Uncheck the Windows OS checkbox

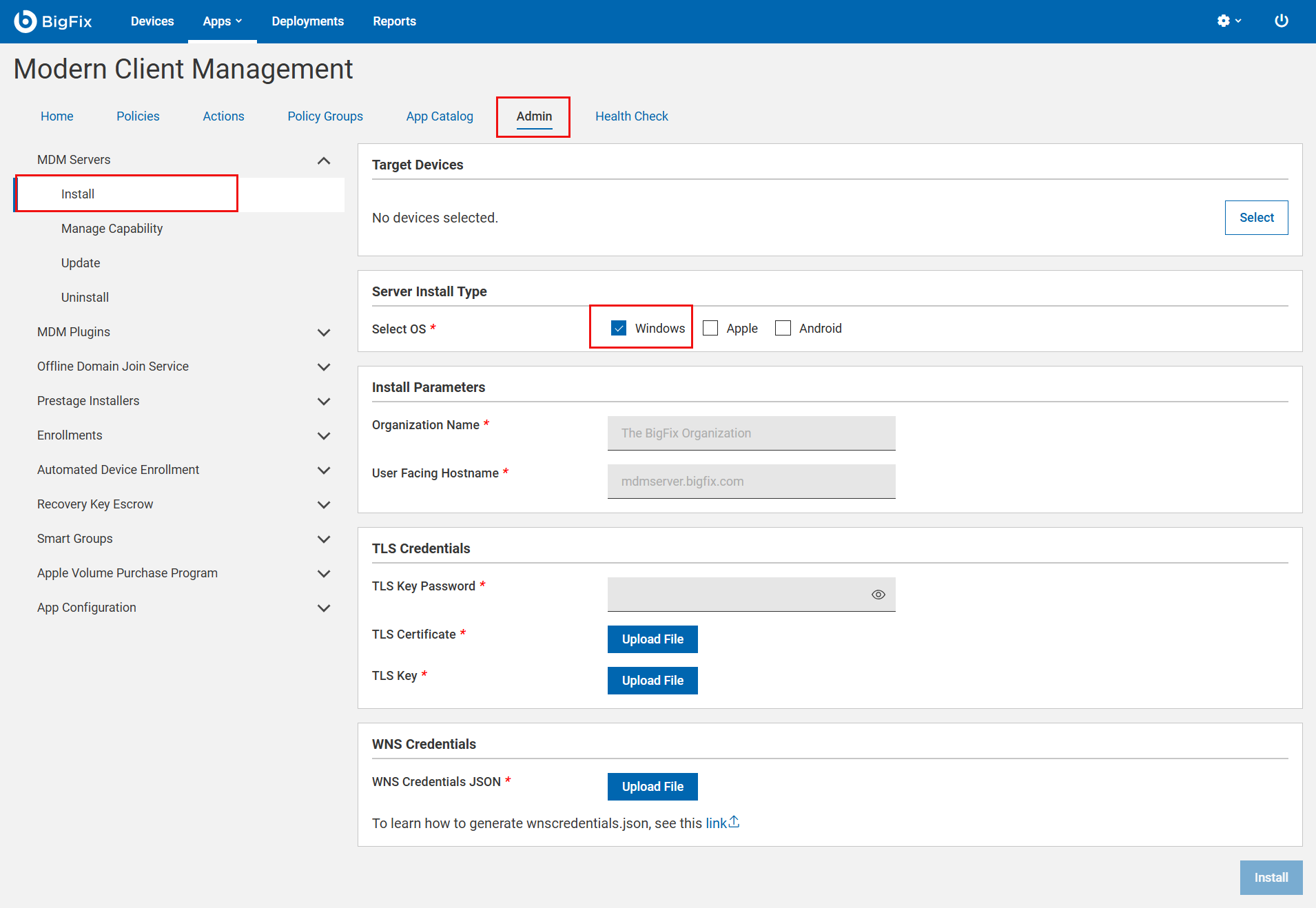pos(618,327)
